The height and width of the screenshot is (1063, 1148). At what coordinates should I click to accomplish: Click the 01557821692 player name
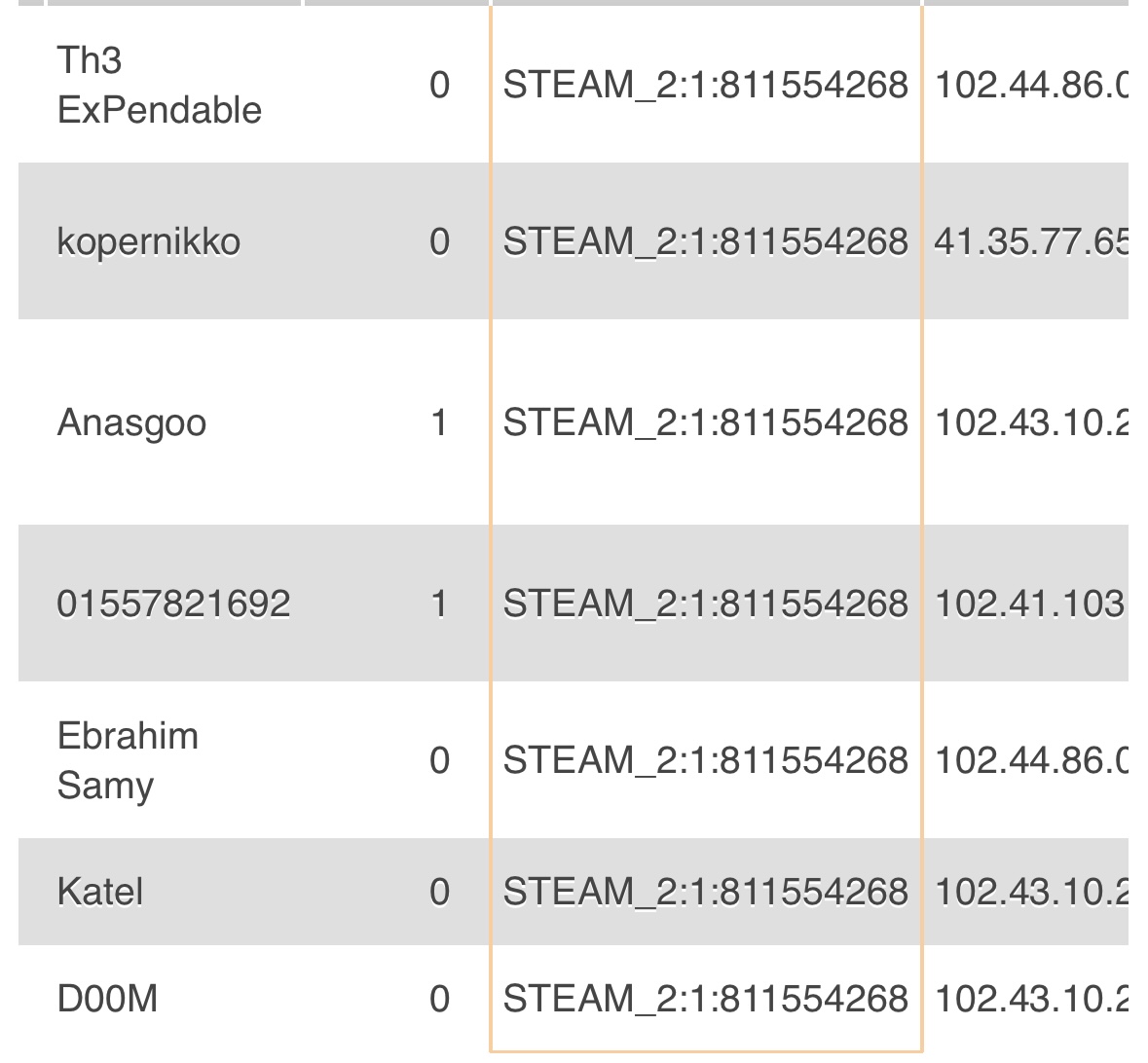173,604
